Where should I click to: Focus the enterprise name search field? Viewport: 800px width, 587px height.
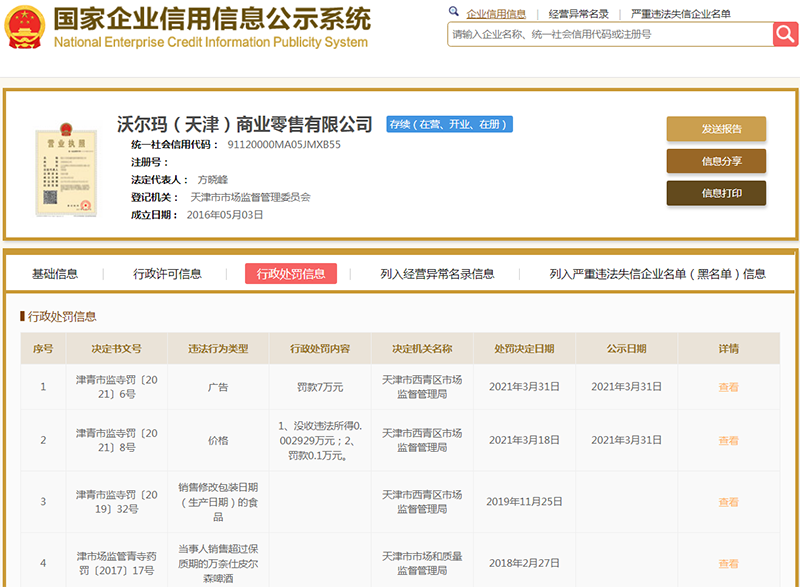tap(610, 34)
